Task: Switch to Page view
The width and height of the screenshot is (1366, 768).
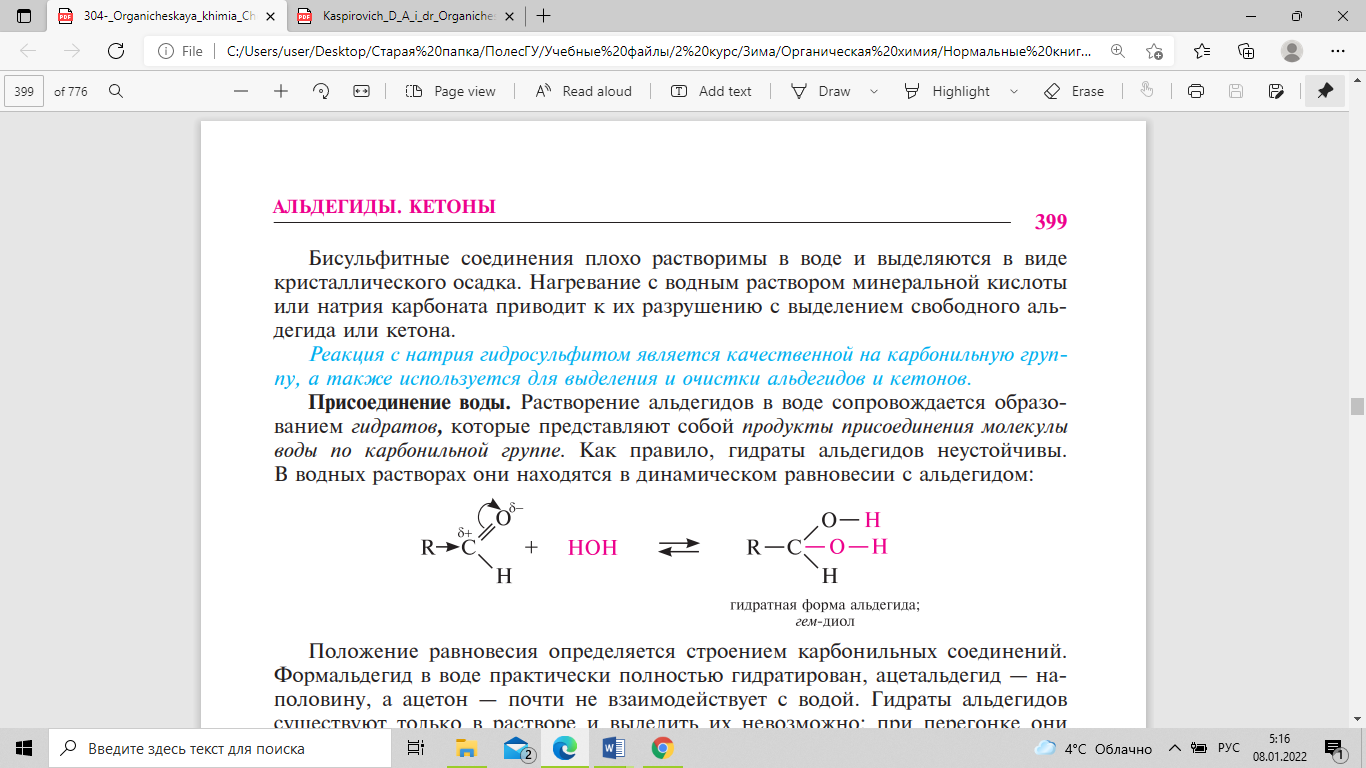Action: click(x=451, y=91)
